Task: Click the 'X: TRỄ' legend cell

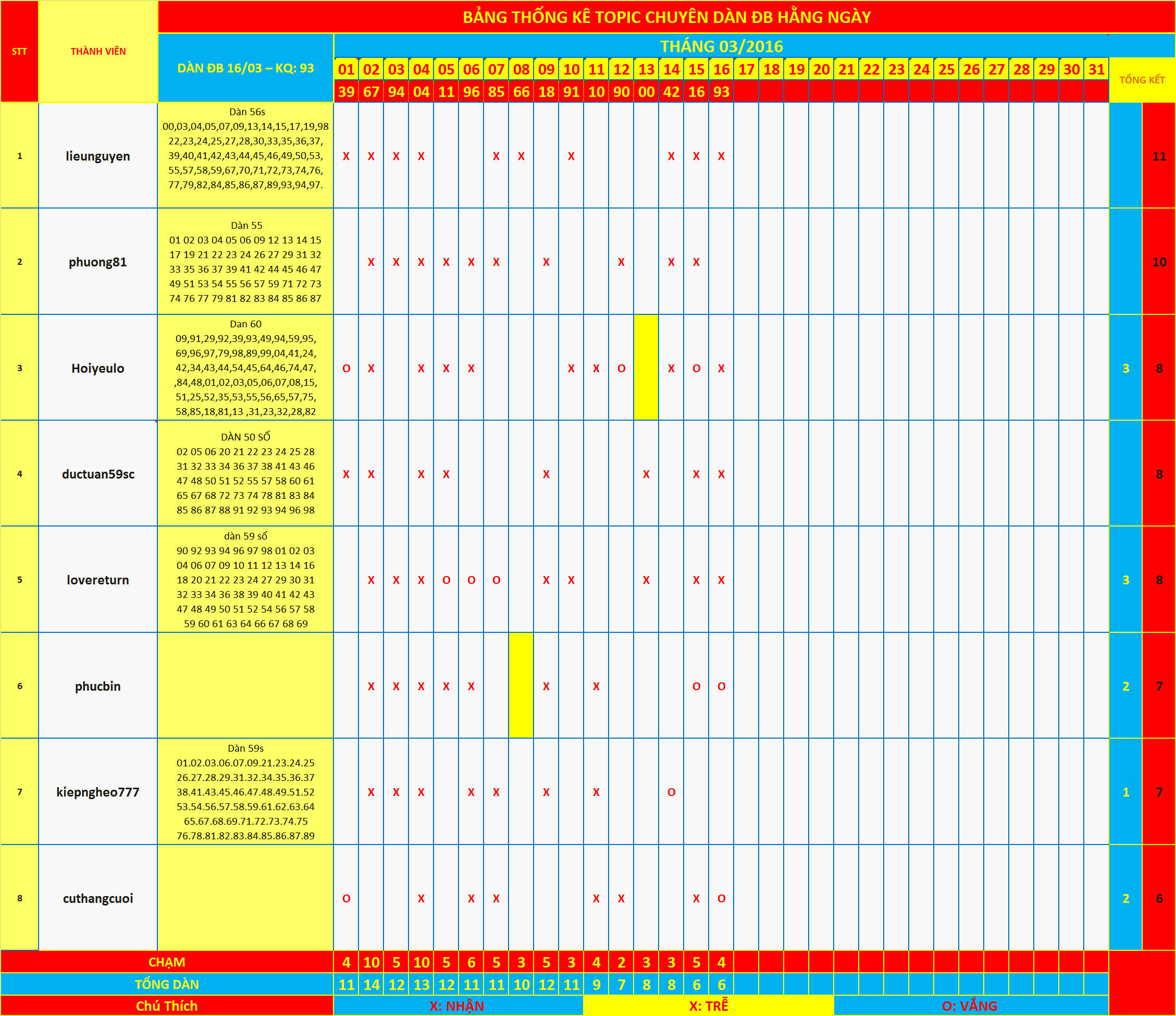Action: (x=708, y=1006)
